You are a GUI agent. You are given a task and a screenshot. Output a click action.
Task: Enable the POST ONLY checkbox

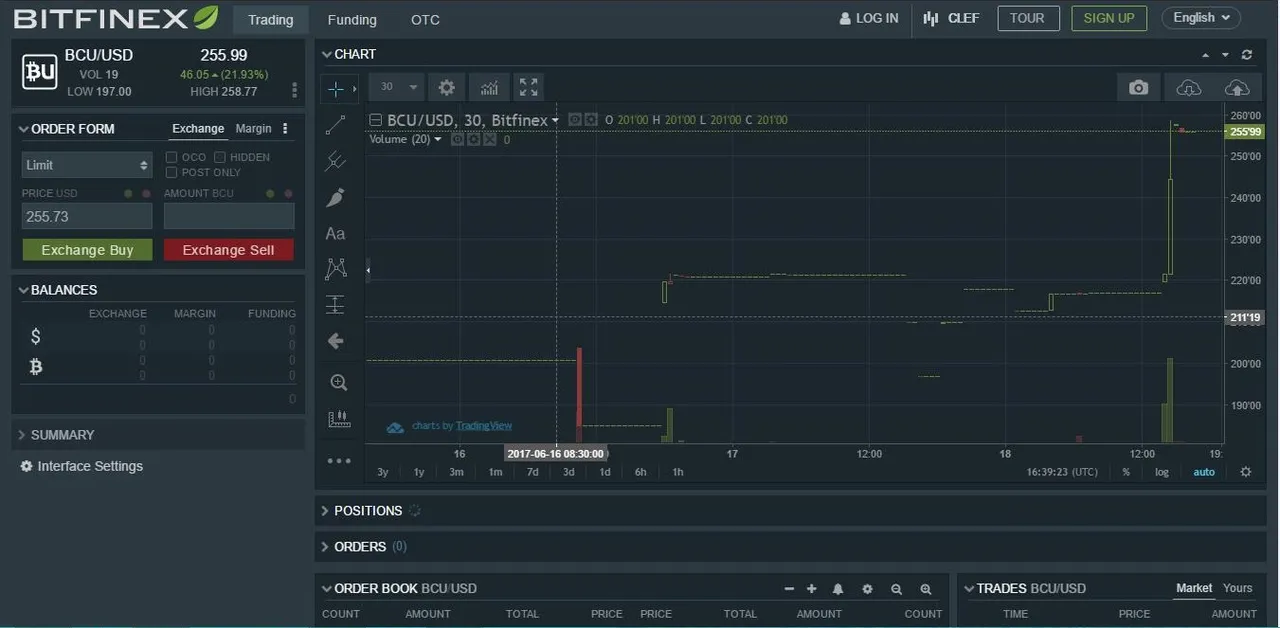click(x=172, y=172)
